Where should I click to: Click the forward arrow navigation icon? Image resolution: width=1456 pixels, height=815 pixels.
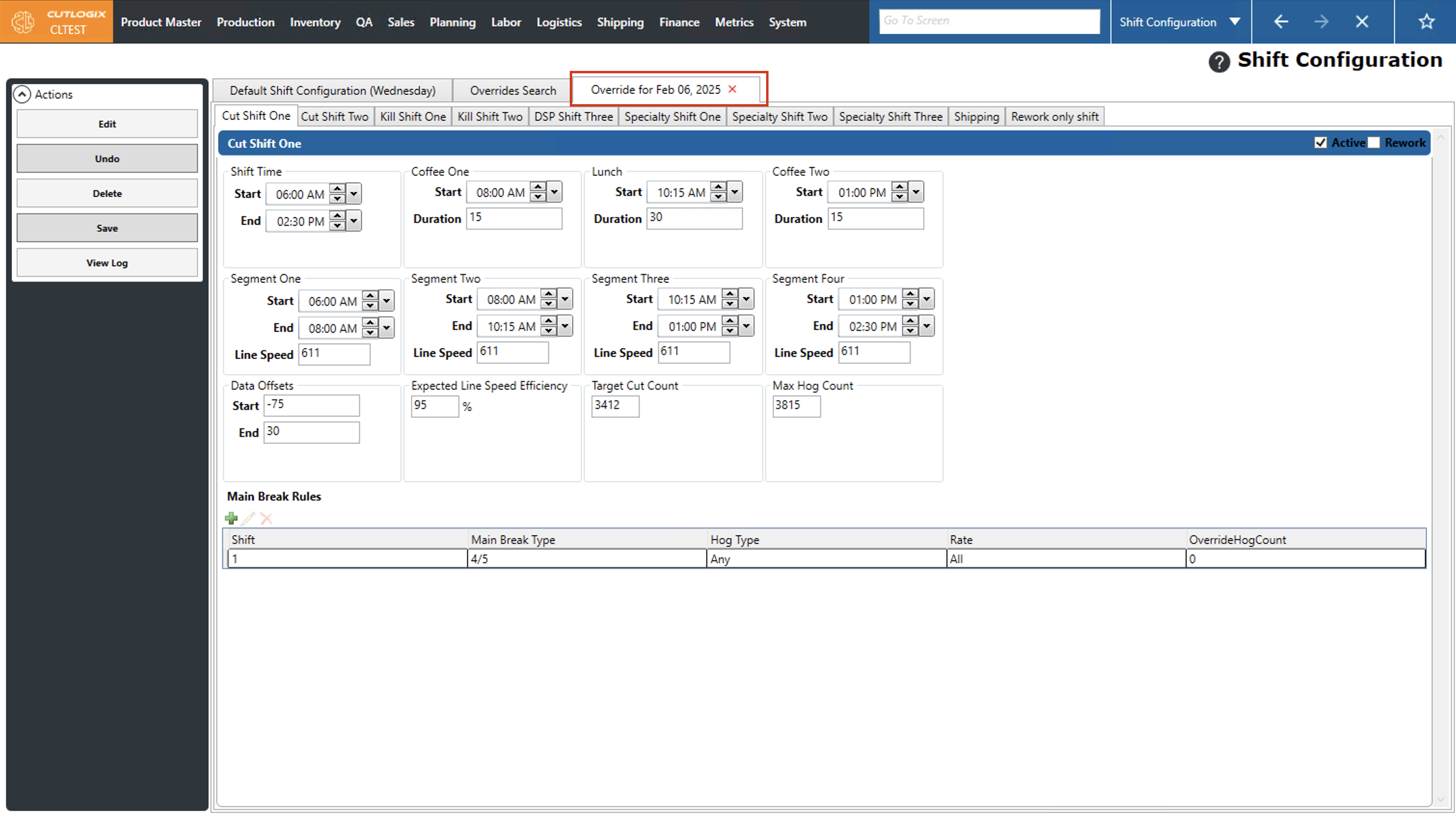tap(1321, 22)
